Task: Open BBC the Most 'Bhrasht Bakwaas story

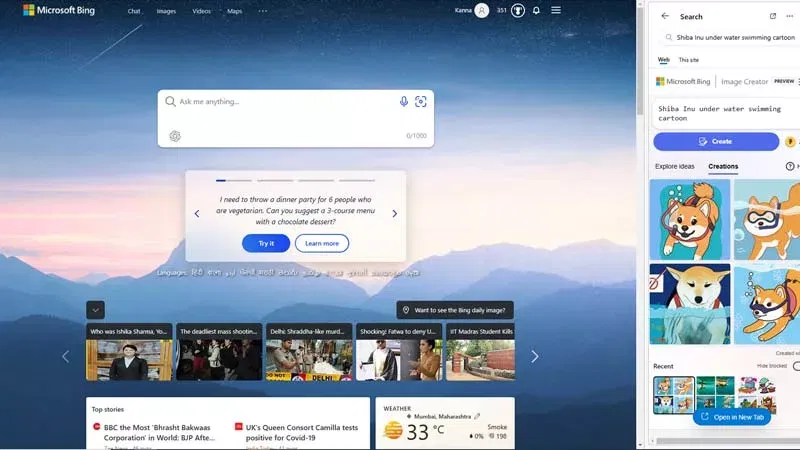Action: click(159, 433)
